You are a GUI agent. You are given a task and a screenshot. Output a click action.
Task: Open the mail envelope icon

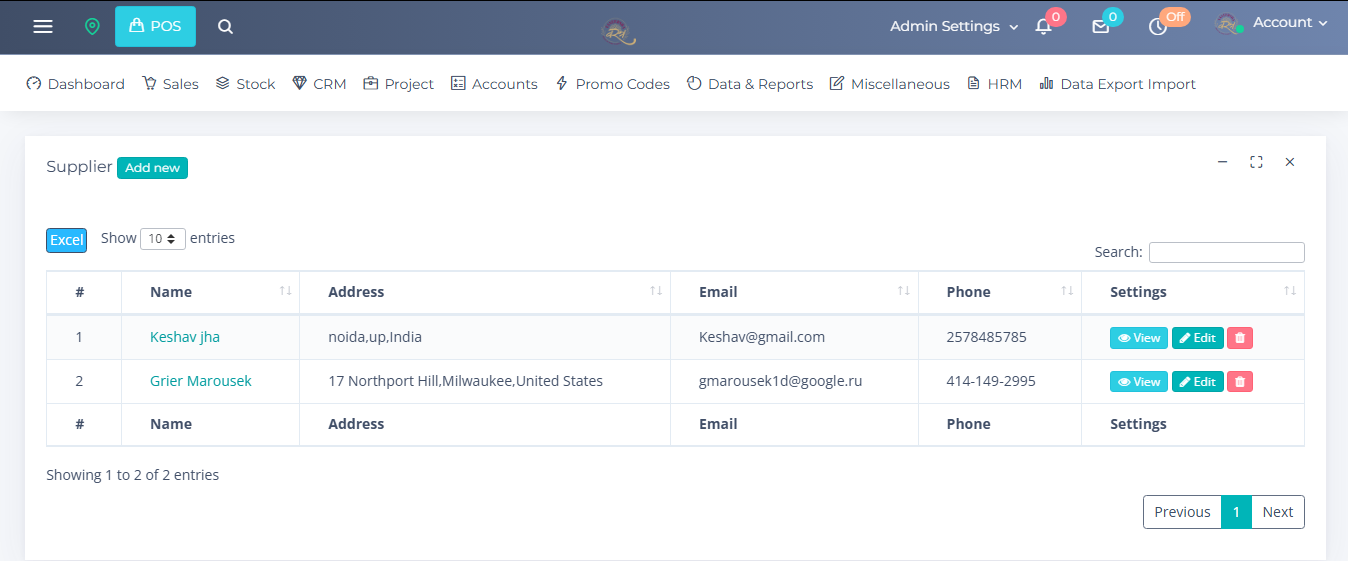[x=1100, y=27]
